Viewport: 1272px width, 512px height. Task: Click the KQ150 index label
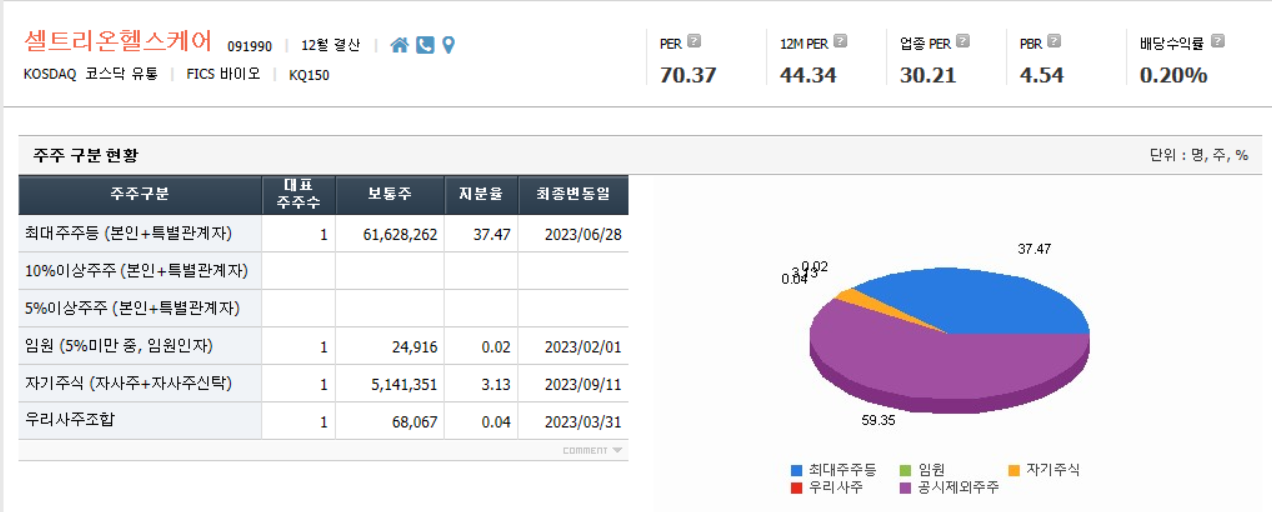pyautogui.click(x=309, y=74)
